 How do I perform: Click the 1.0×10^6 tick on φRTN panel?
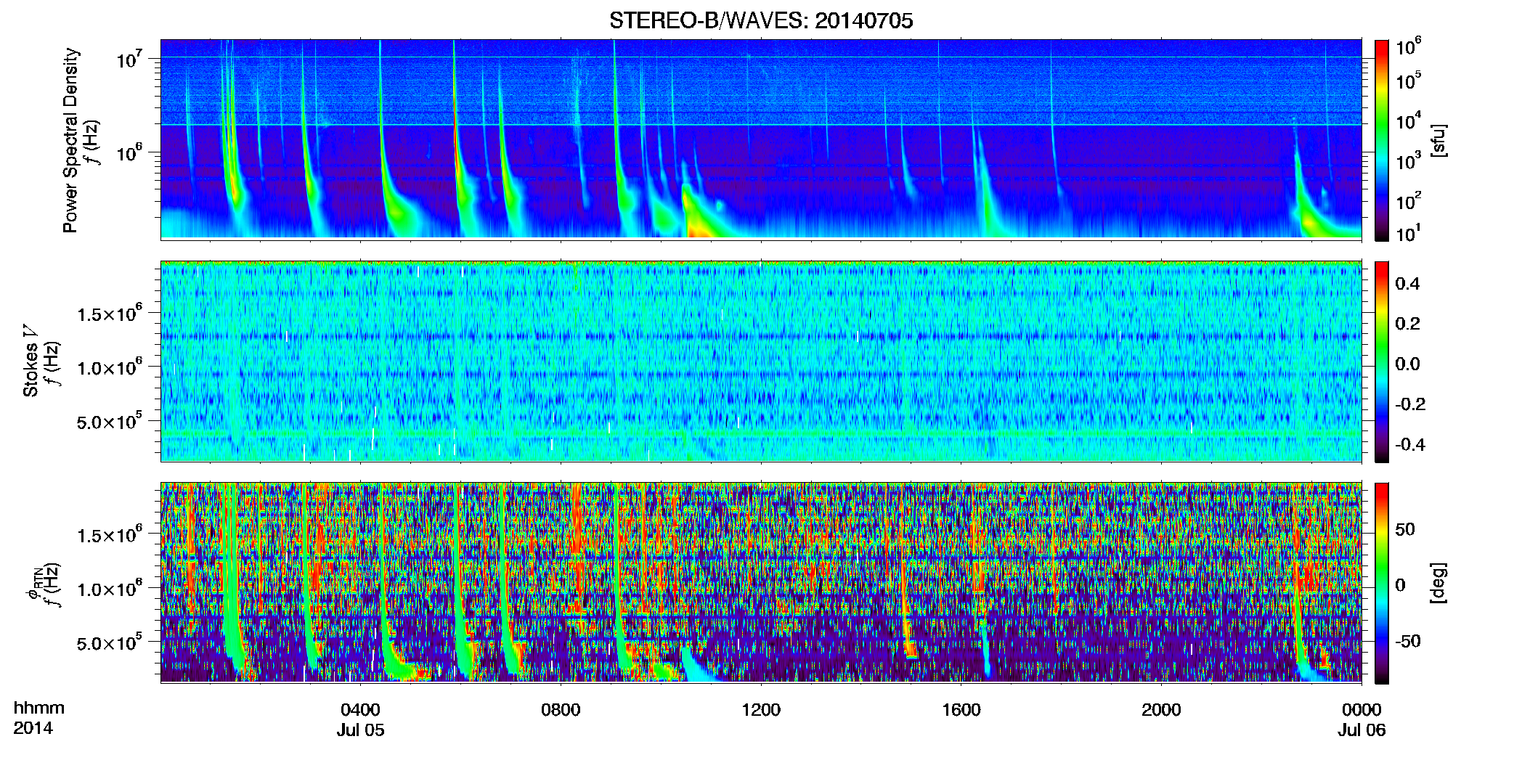coord(110,588)
